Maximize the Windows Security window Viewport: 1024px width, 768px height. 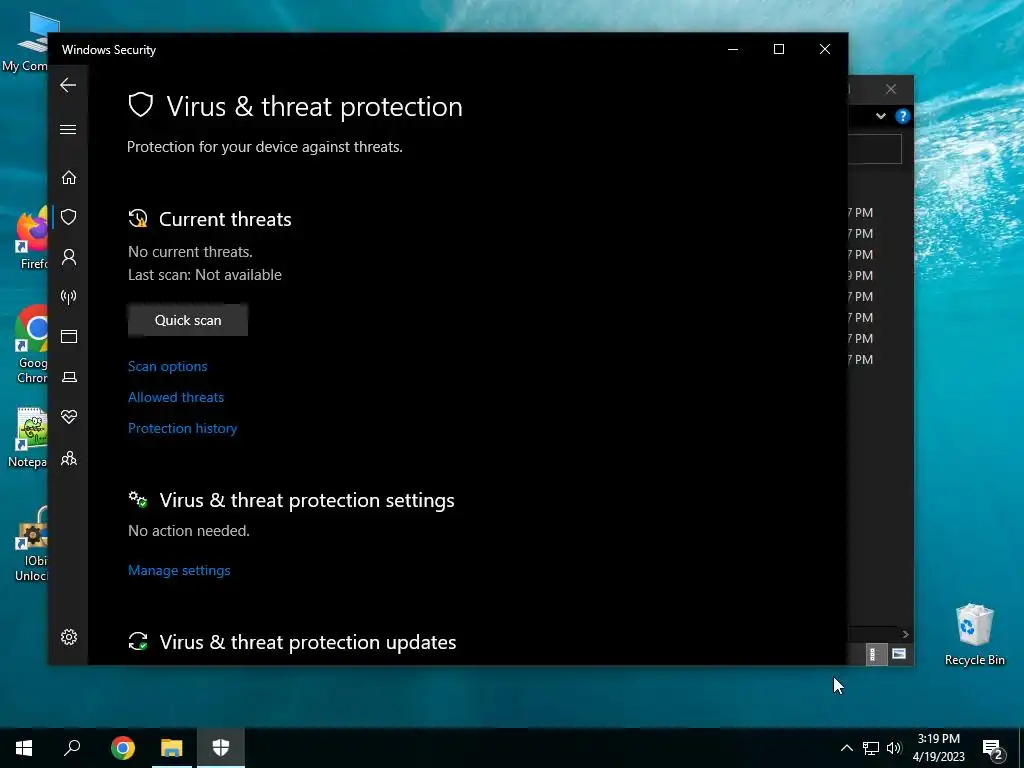[x=778, y=50]
